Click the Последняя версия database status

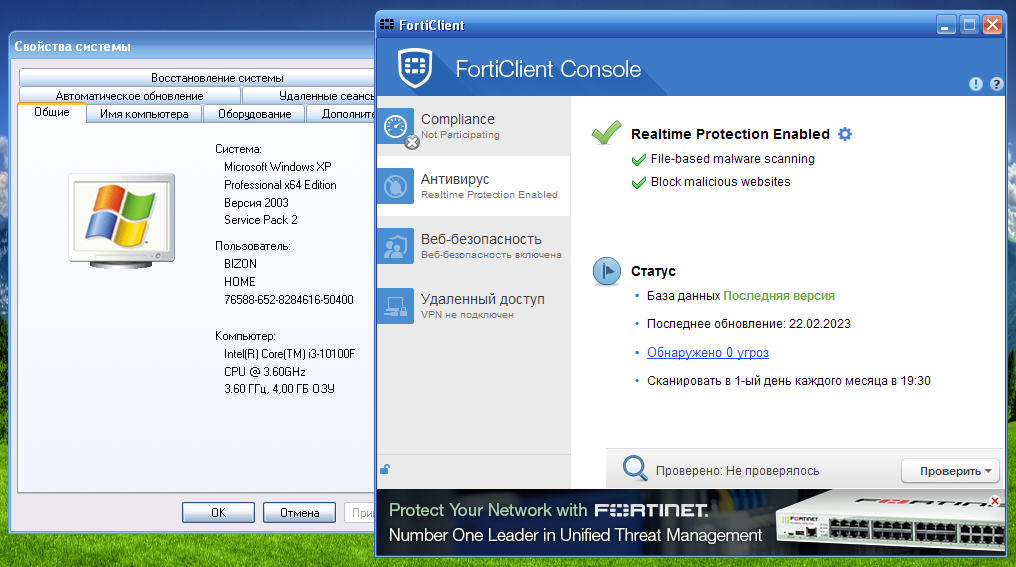tap(779, 295)
